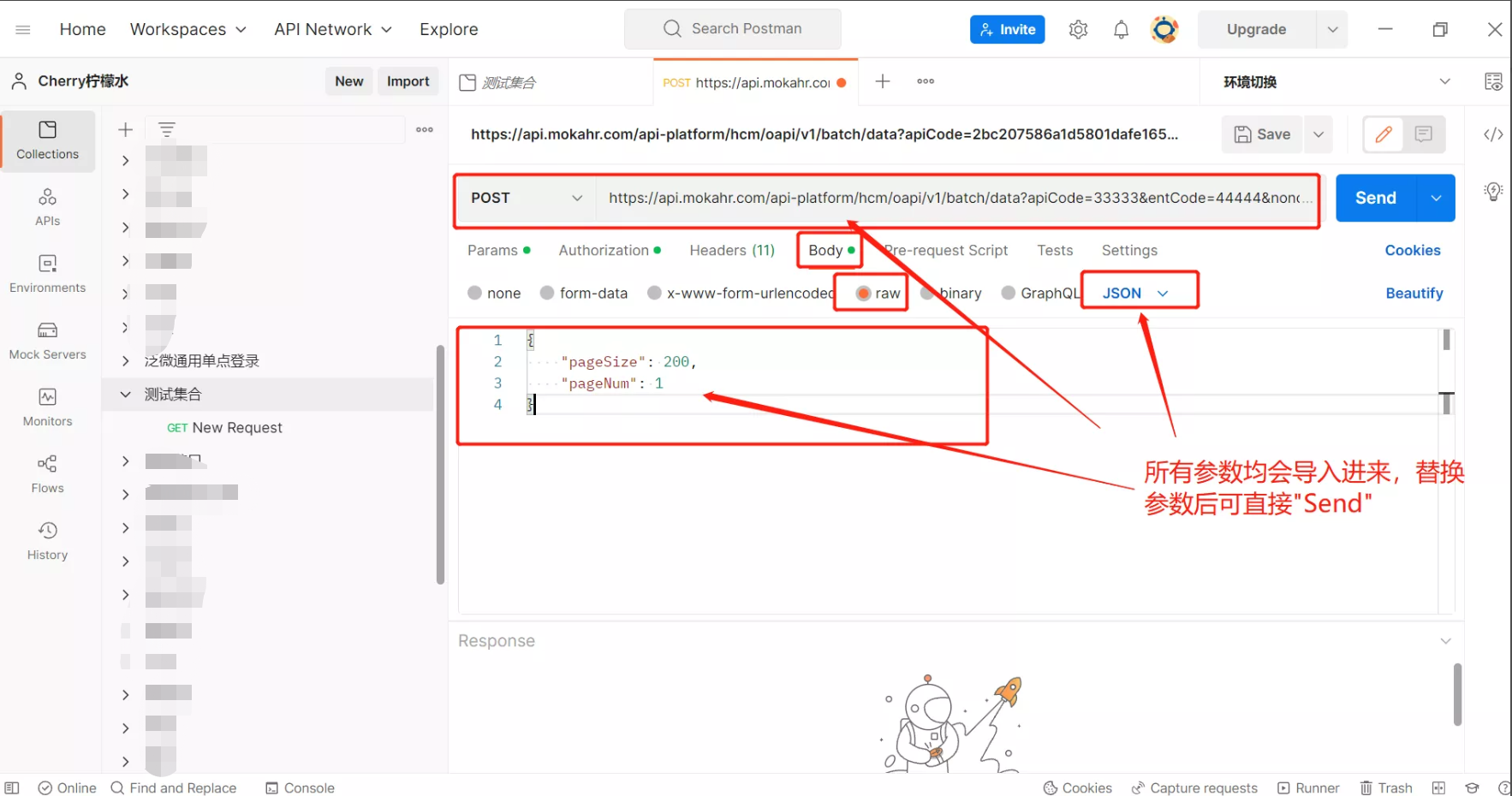Image resolution: width=1512 pixels, height=796 pixels.
Task: Open the JSON format dropdown
Action: (1135, 293)
